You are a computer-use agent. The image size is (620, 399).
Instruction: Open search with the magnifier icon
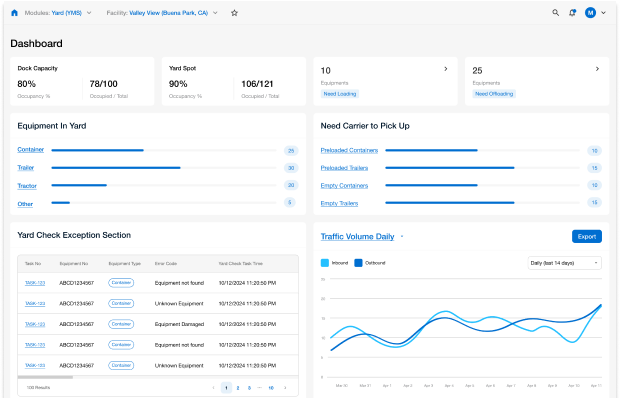pyautogui.click(x=556, y=13)
